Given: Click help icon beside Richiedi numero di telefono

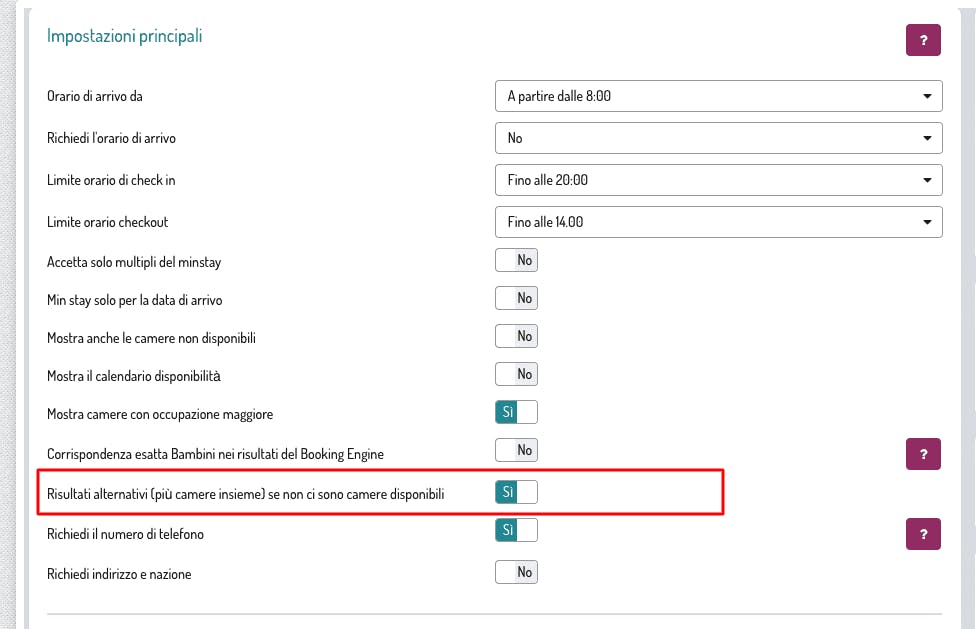Looking at the screenshot, I should 923,533.
